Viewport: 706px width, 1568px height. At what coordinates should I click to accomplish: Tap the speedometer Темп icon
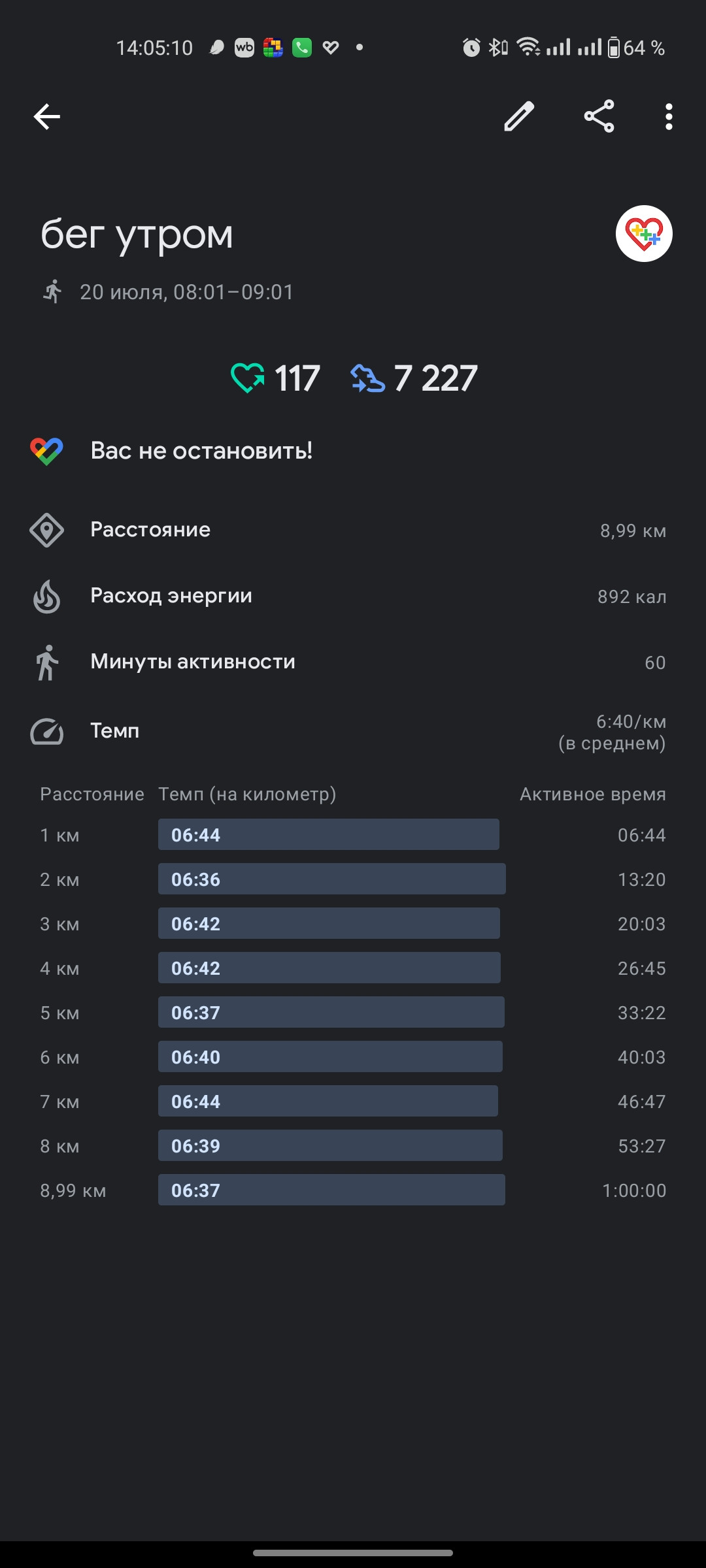tap(46, 731)
